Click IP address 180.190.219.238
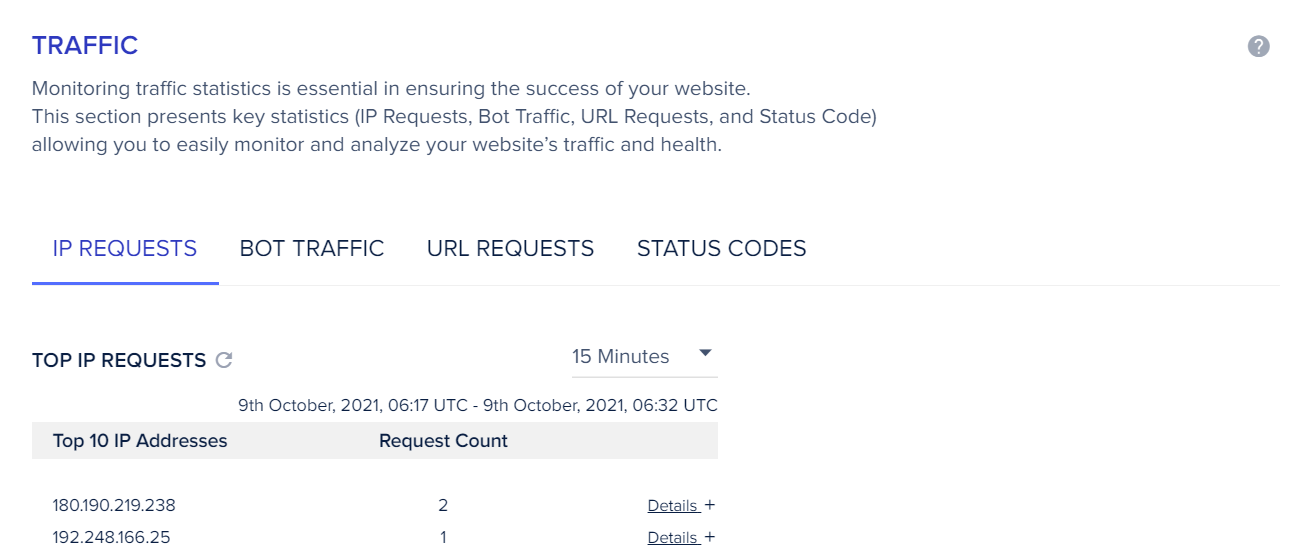The width and height of the screenshot is (1310, 553). 114,505
